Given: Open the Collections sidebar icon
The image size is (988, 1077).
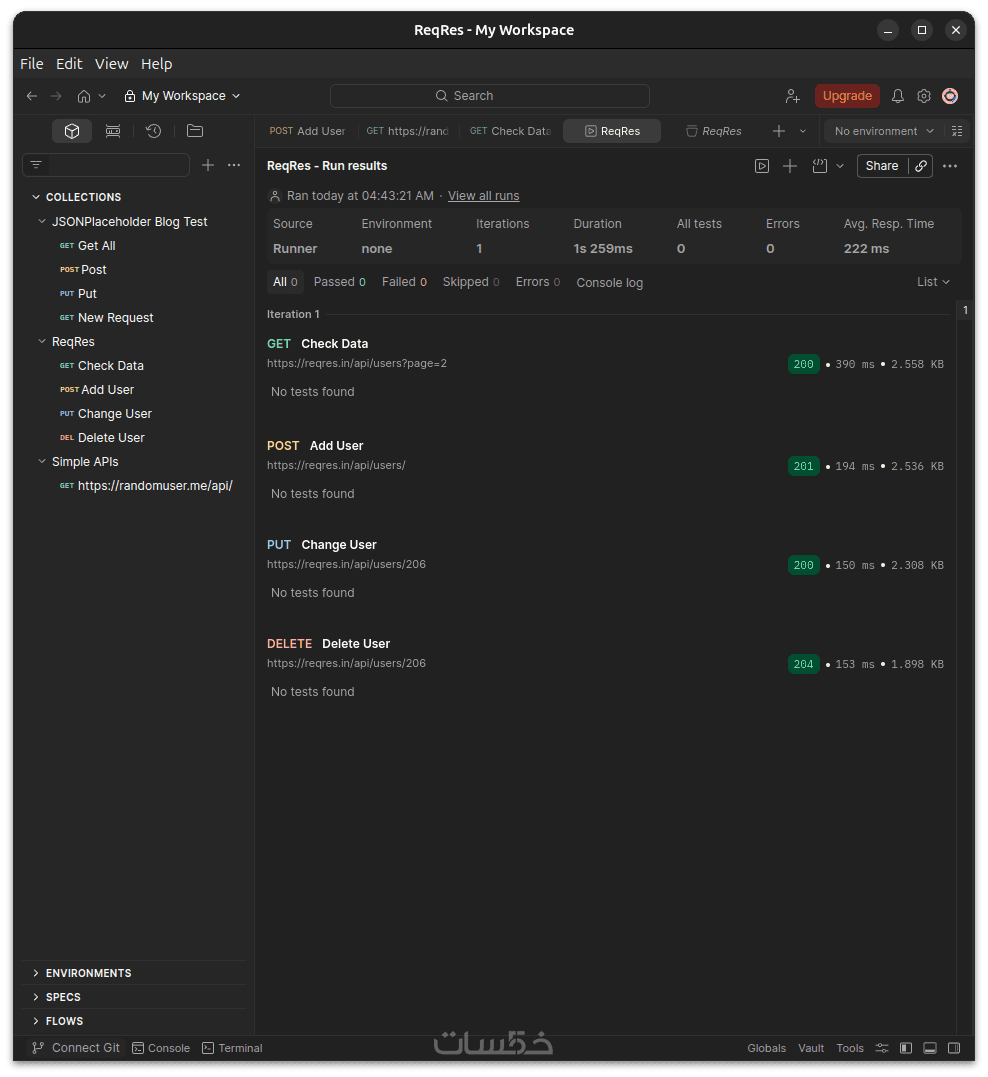Looking at the screenshot, I should tap(72, 131).
